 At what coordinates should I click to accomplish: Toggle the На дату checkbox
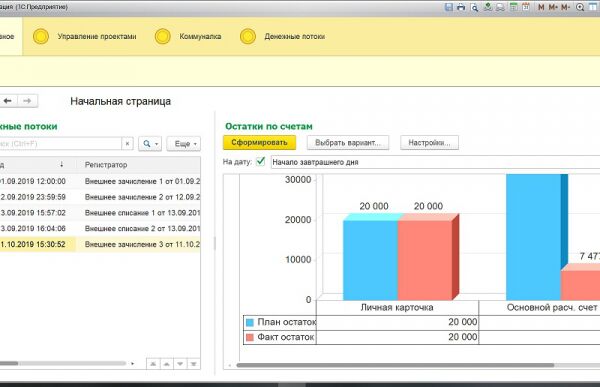[x=261, y=162]
